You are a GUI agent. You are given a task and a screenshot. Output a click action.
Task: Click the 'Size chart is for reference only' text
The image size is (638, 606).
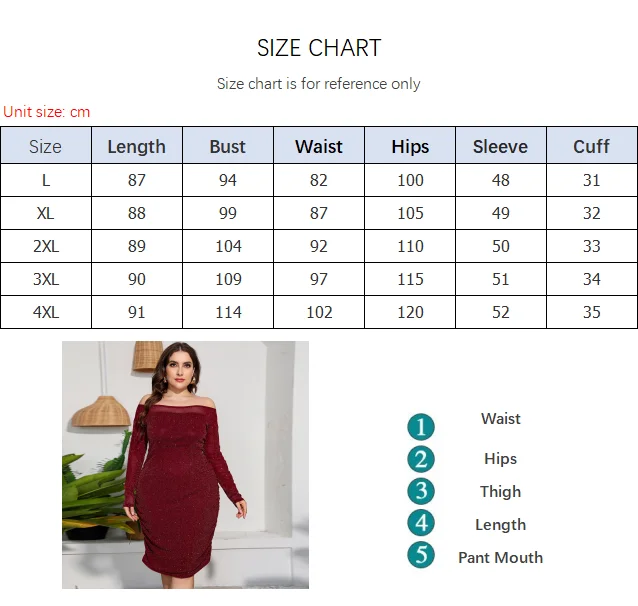319,84
